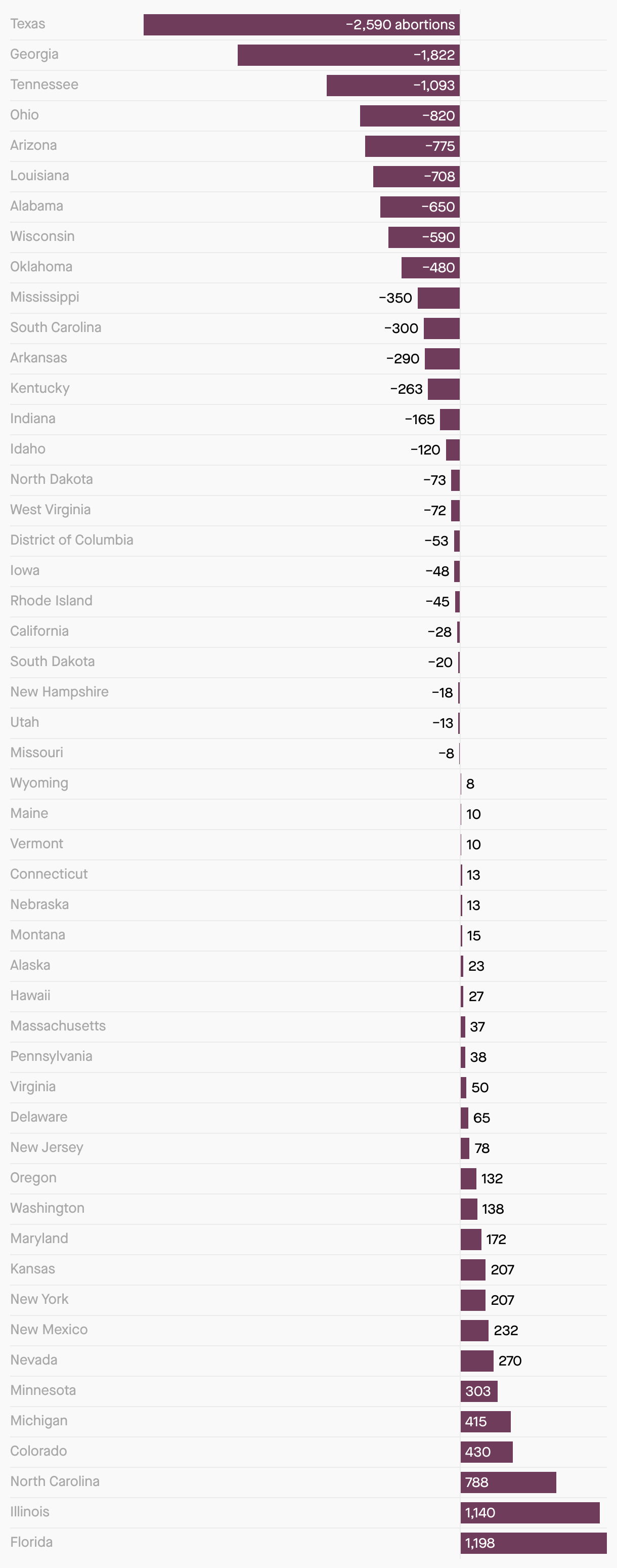Select the Louisiana bar labeled -708
617x1568 pixels.
coord(416,177)
